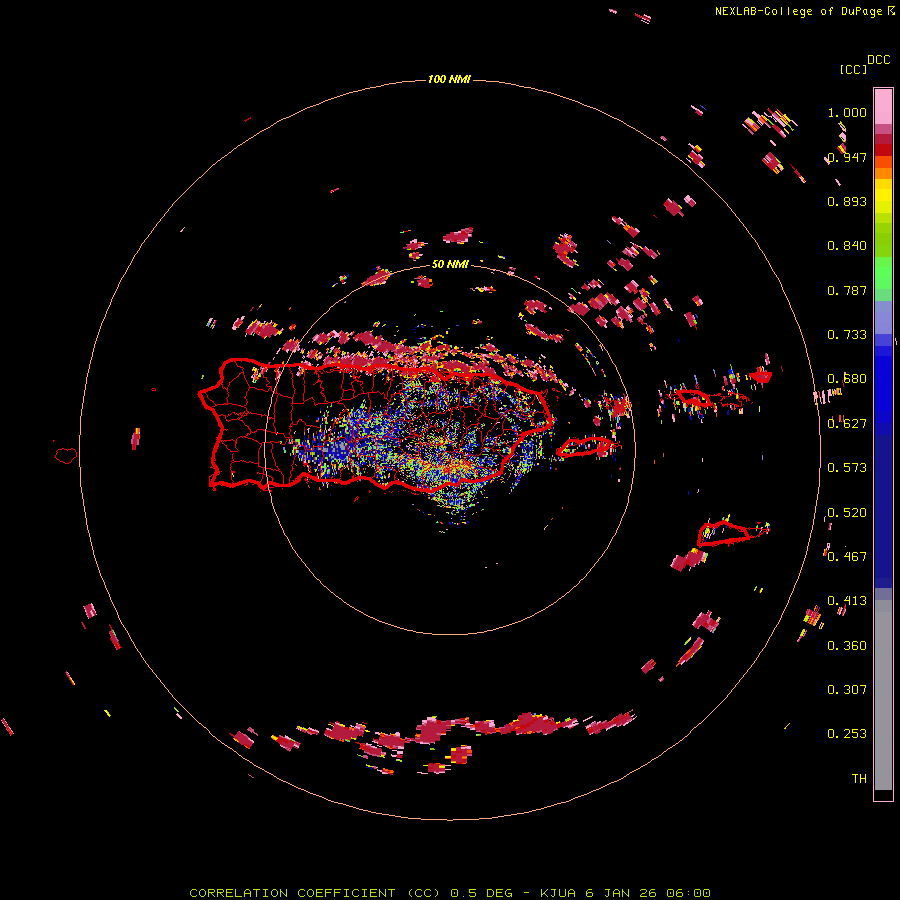Click the TH label at the scale bottom
Viewport: 900px width, 900px height.
[859, 779]
